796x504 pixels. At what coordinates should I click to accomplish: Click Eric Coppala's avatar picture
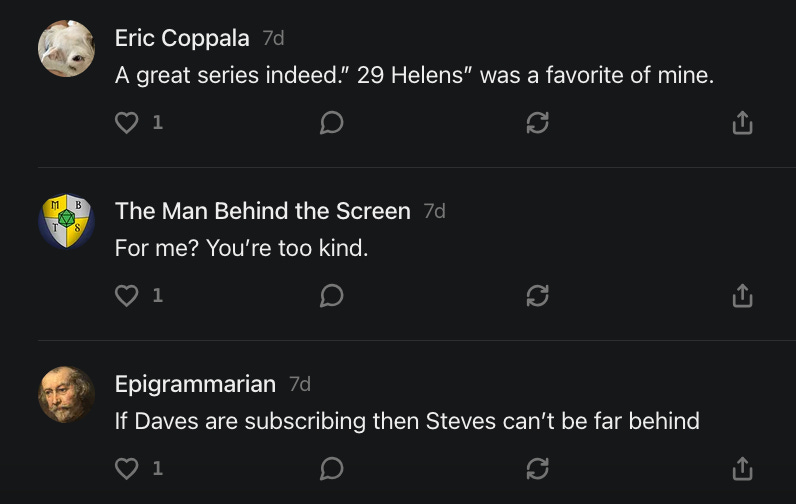pyautogui.click(x=66, y=48)
